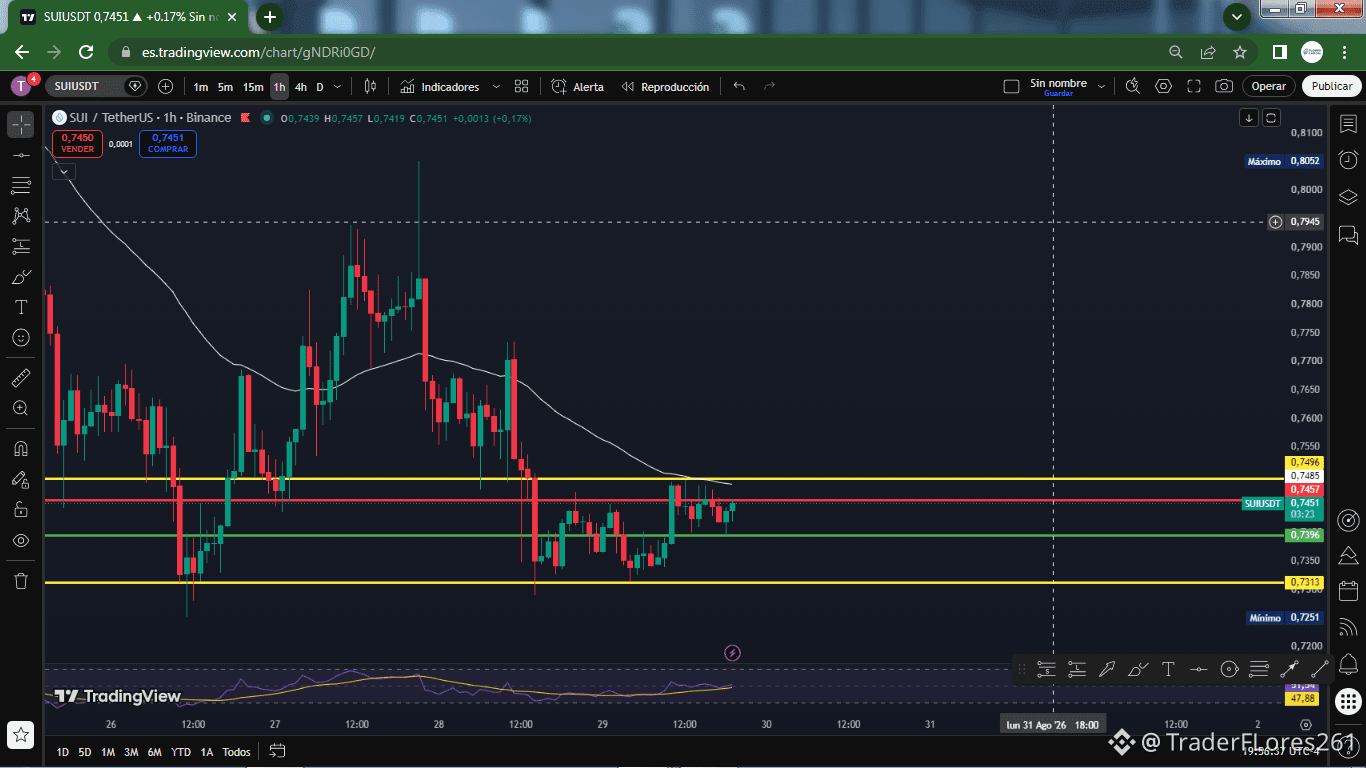Screen dimensions: 1366x768
Task: Open the object tree layers panel
Action: 1348,197
